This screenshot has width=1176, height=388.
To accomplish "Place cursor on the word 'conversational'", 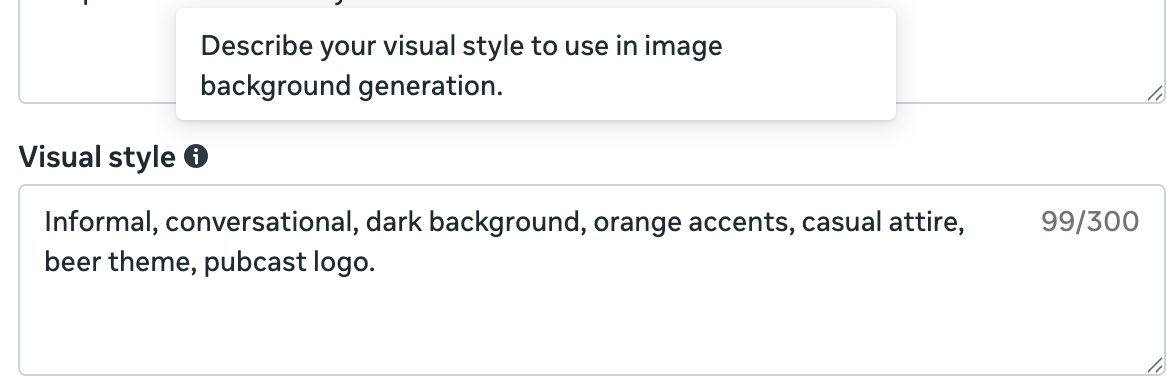I will pos(258,222).
